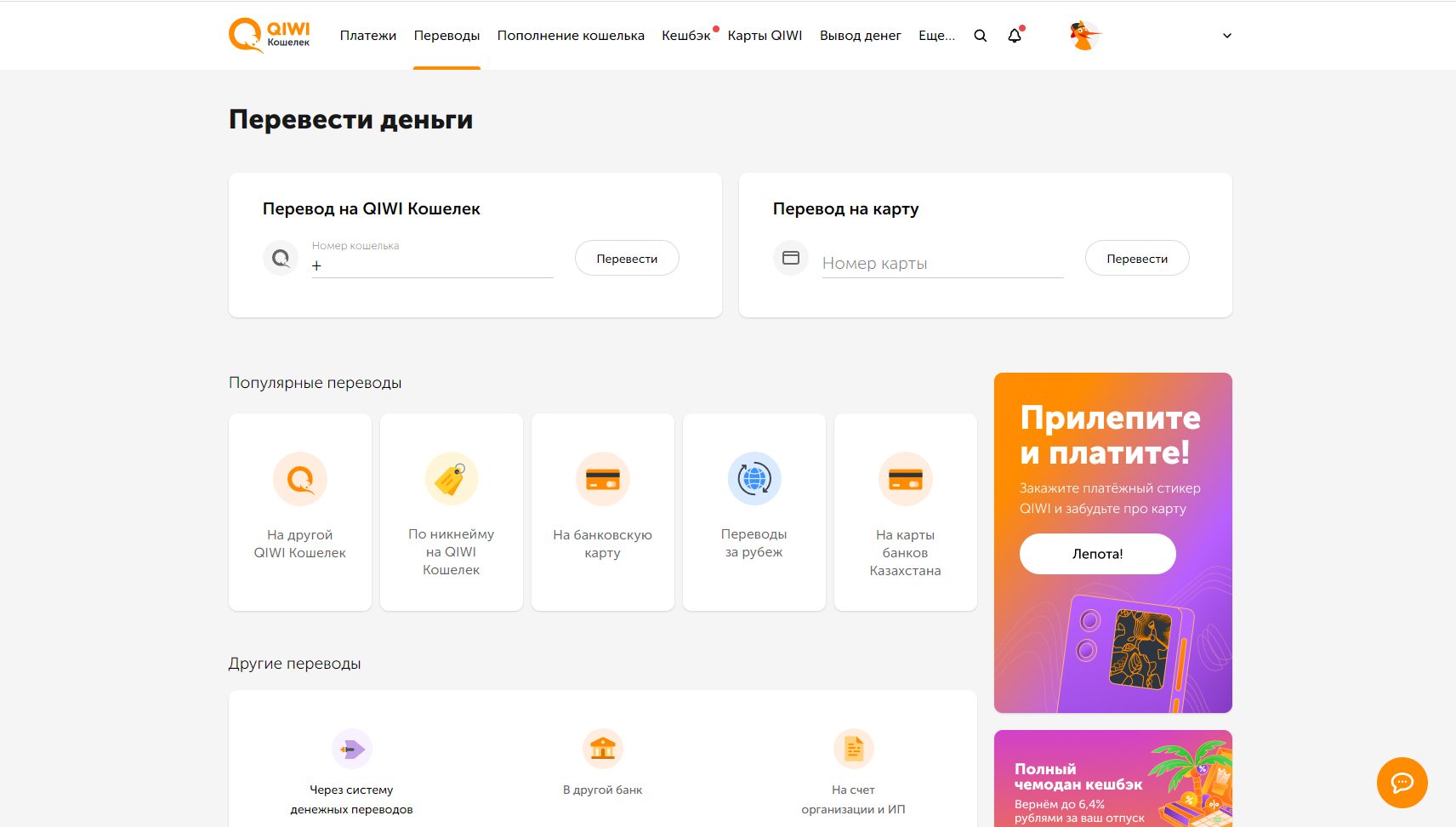Open На банковскую карту text link

tap(603, 544)
